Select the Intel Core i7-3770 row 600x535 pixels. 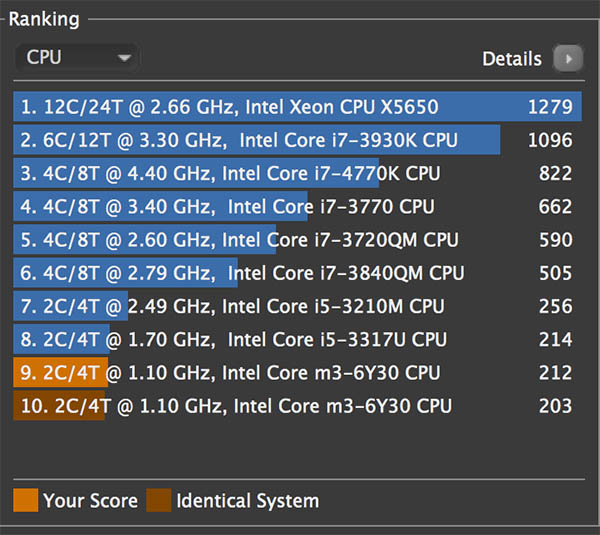(297, 207)
